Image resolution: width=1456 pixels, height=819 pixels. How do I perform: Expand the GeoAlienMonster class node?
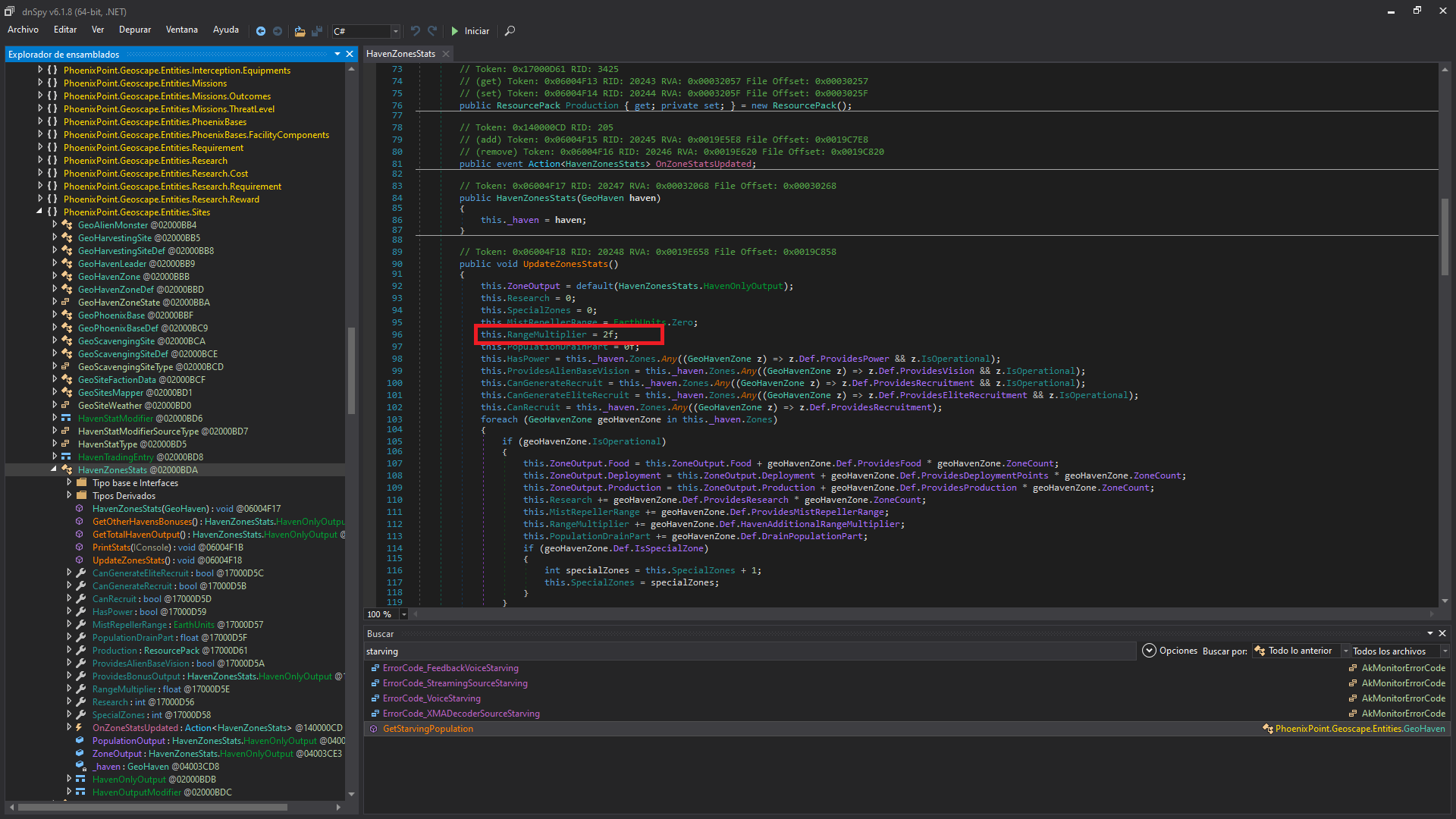pos(54,225)
